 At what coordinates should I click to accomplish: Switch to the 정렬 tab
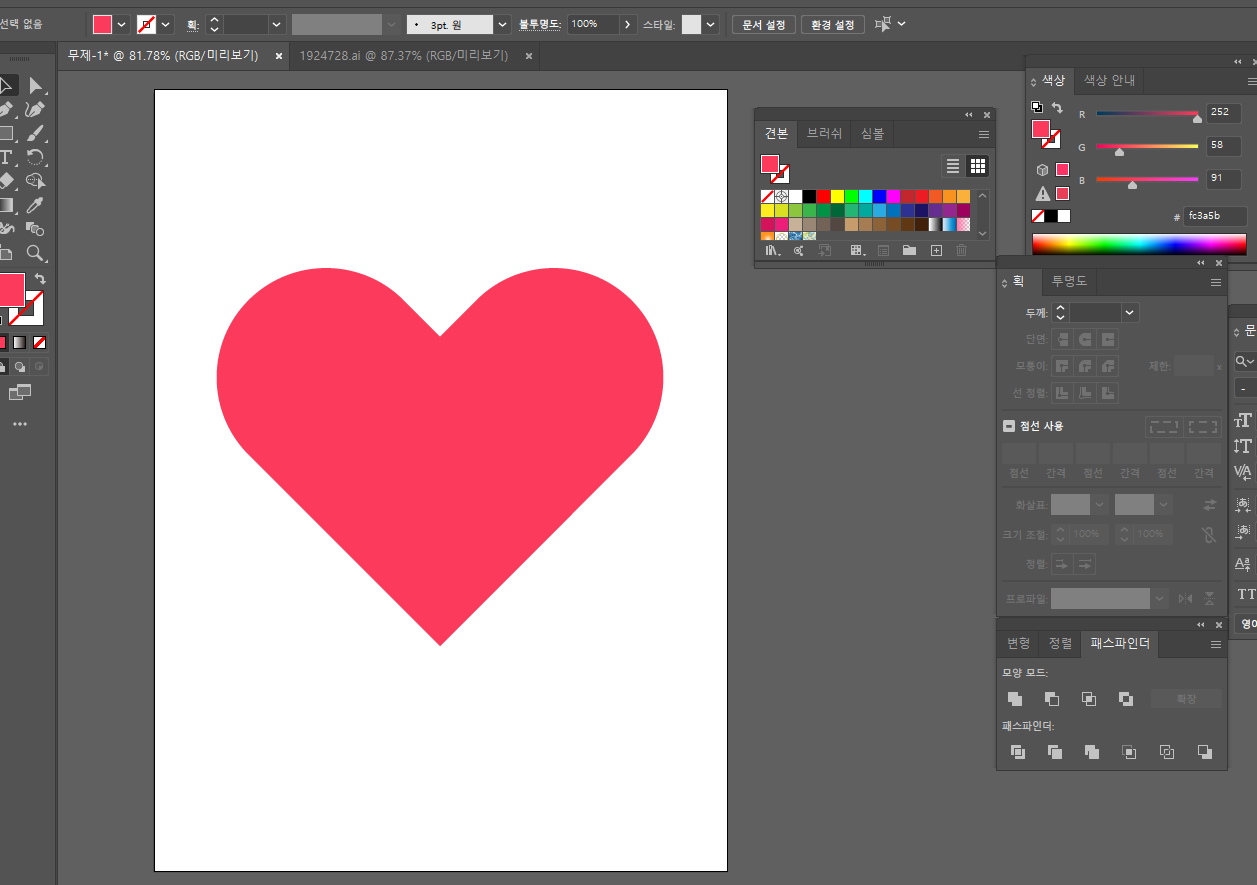click(1060, 644)
